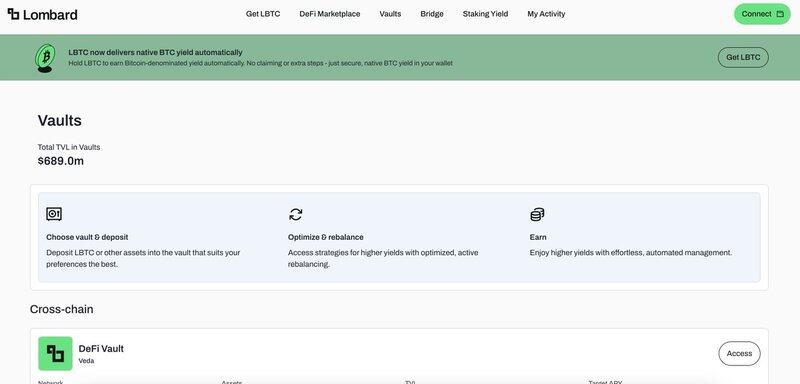Click the Cross-chain section heading
Image resolution: width=800 pixels, height=384 pixels.
[x=62, y=309]
